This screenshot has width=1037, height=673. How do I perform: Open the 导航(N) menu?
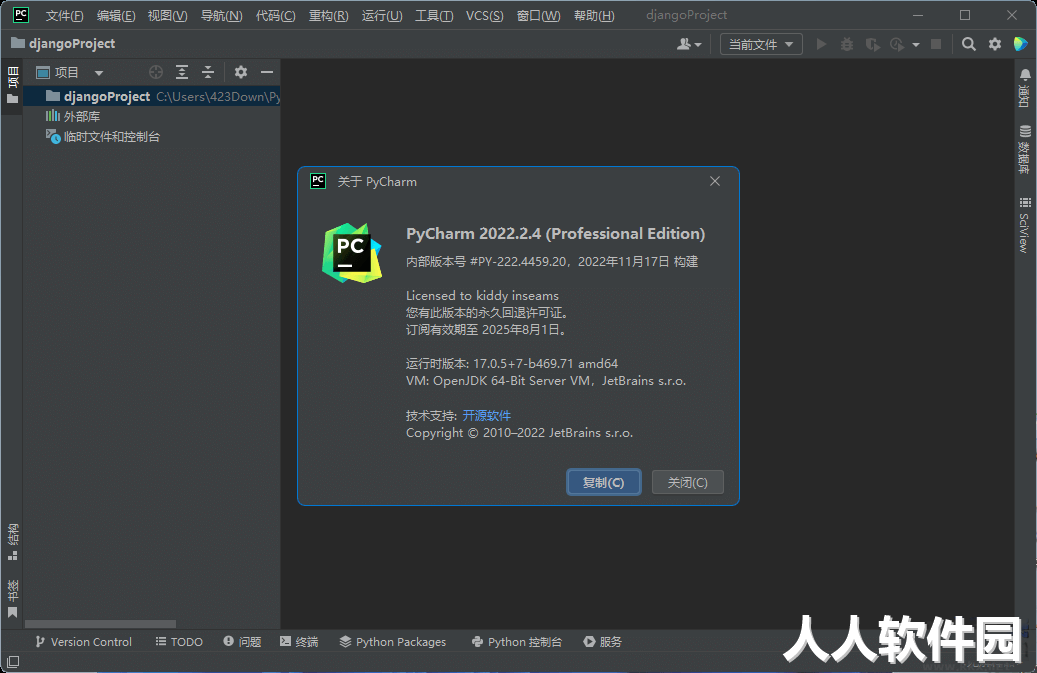pyautogui.click(x=222, y=15)
